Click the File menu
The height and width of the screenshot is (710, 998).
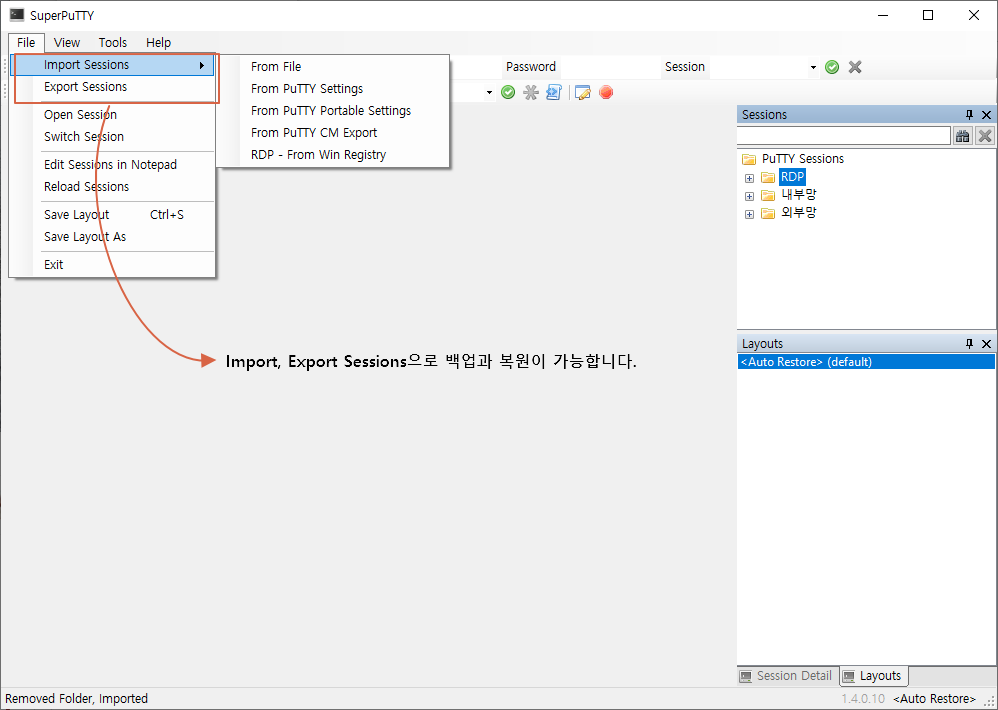(26, 43)
